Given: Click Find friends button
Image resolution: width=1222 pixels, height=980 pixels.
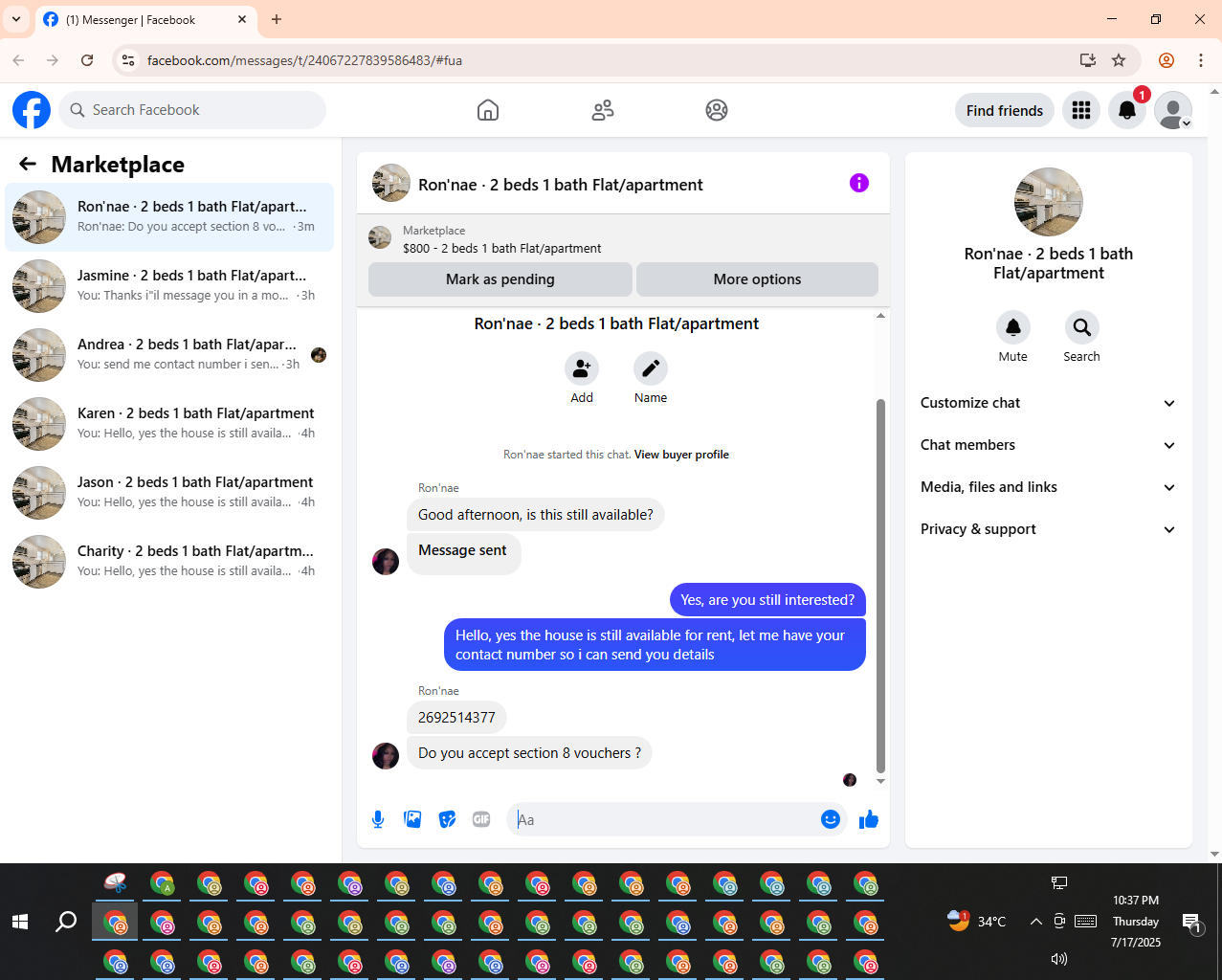Looking at the screenshot, I should [x=1005, y=110].
